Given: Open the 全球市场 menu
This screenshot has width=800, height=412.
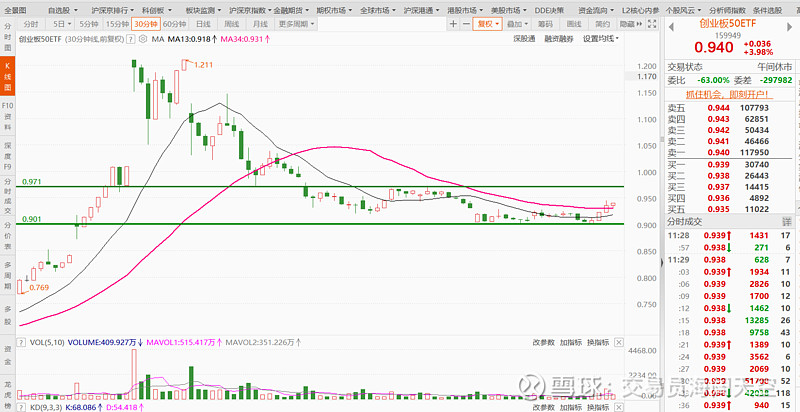Looking at the screenshot, I should click(x=378, y=10).
